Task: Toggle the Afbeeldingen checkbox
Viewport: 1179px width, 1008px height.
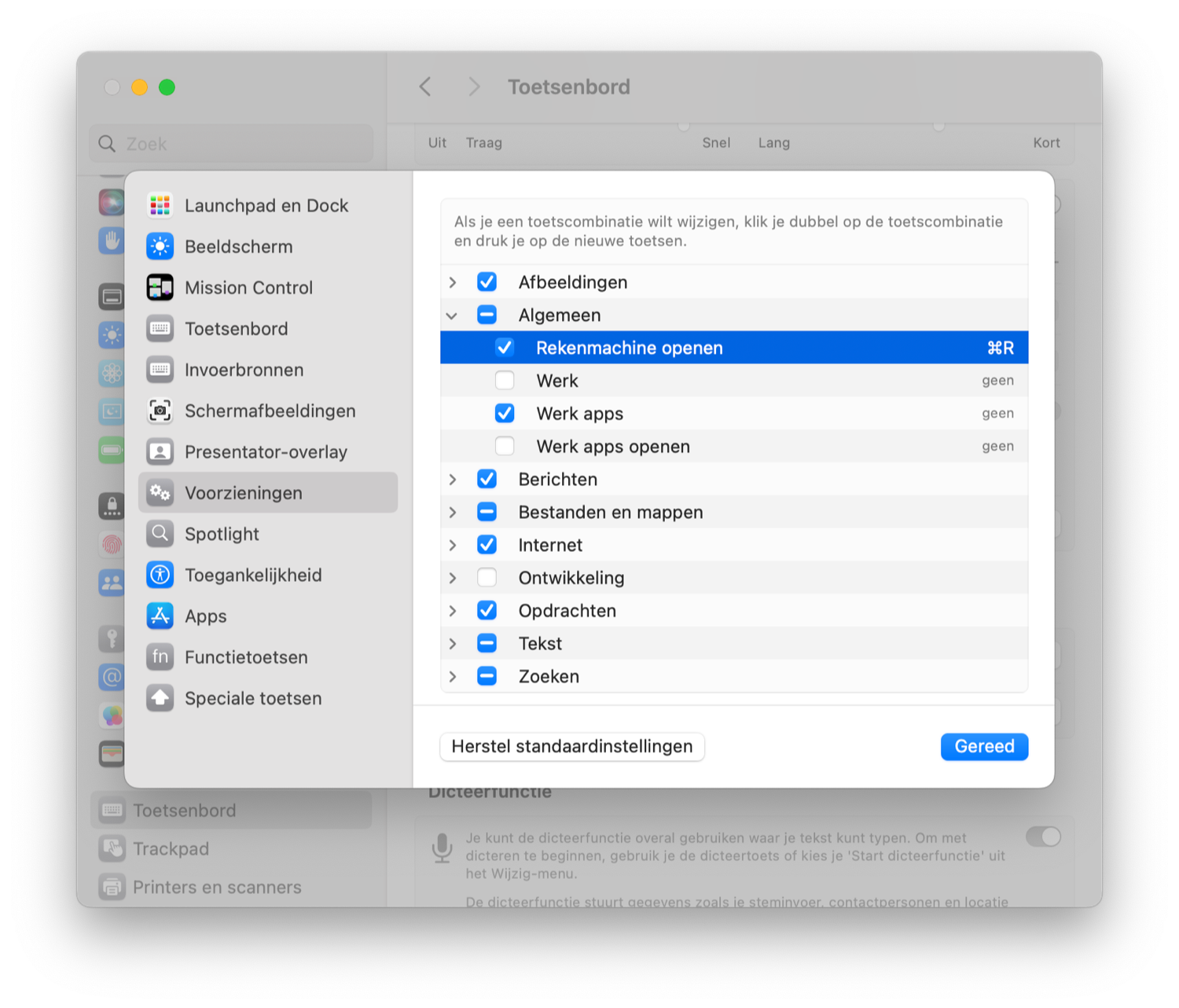Action: [487, 281]
